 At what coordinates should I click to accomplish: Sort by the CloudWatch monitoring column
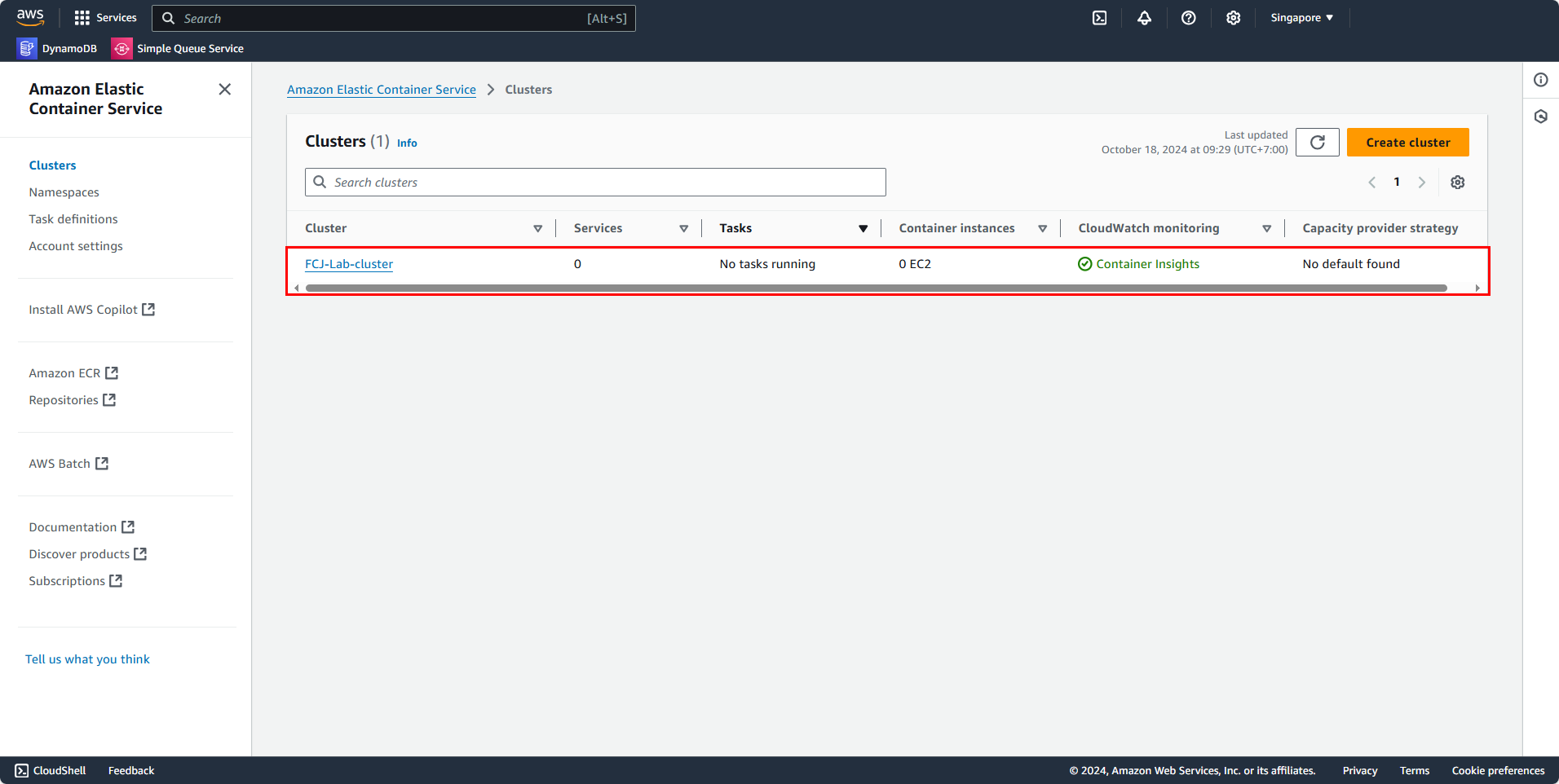[x=1267, y=229]
